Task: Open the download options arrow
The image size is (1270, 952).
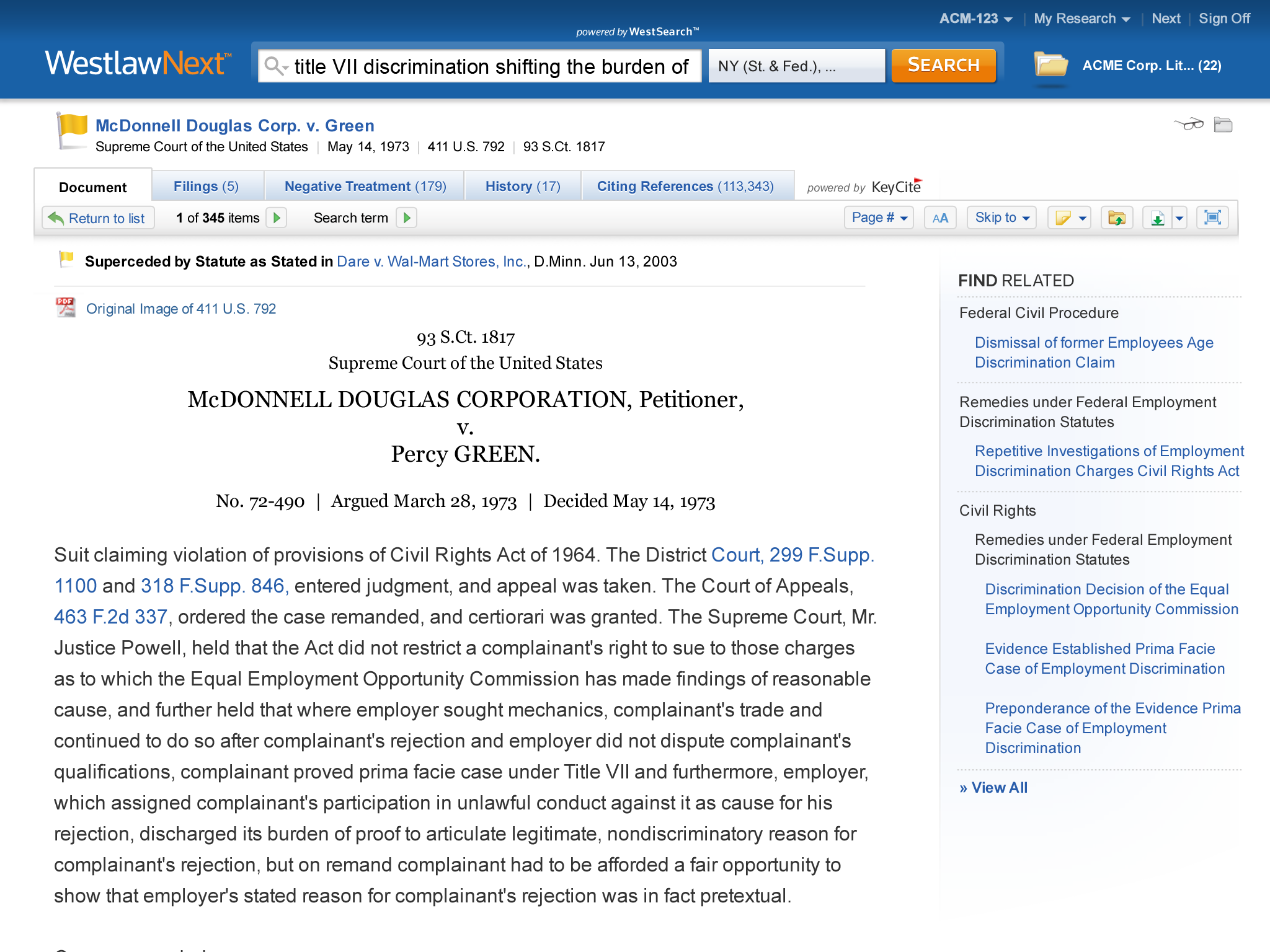Action: [1179, 218]
